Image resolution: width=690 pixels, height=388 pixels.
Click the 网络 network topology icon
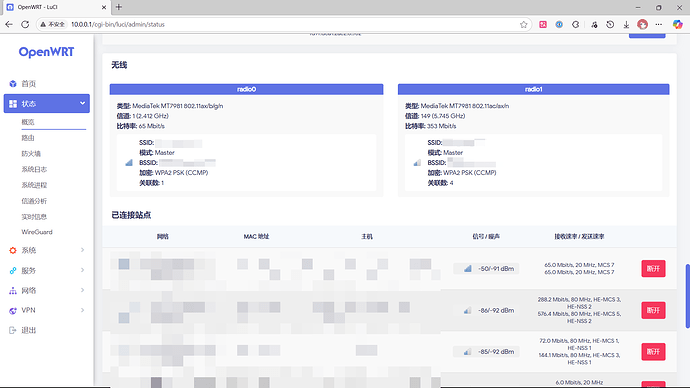pos(13,290)
